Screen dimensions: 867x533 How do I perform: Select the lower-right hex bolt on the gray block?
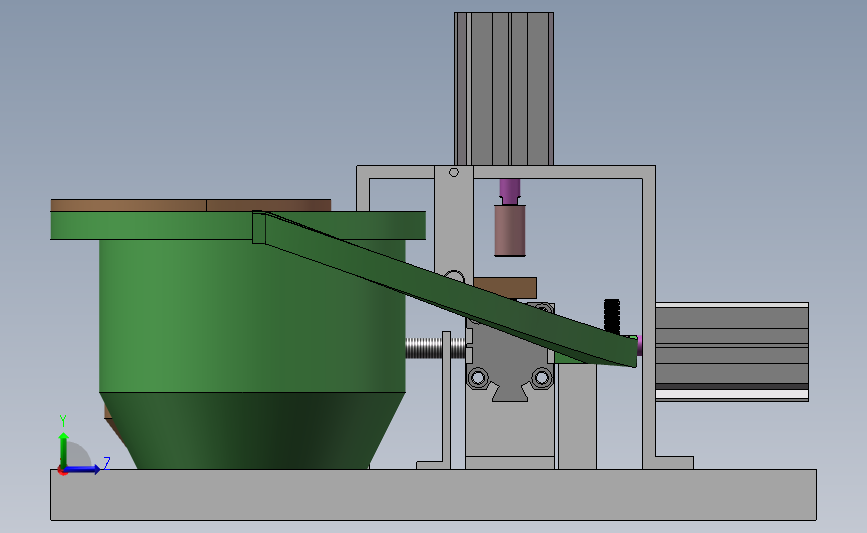[x=541, y=379]
